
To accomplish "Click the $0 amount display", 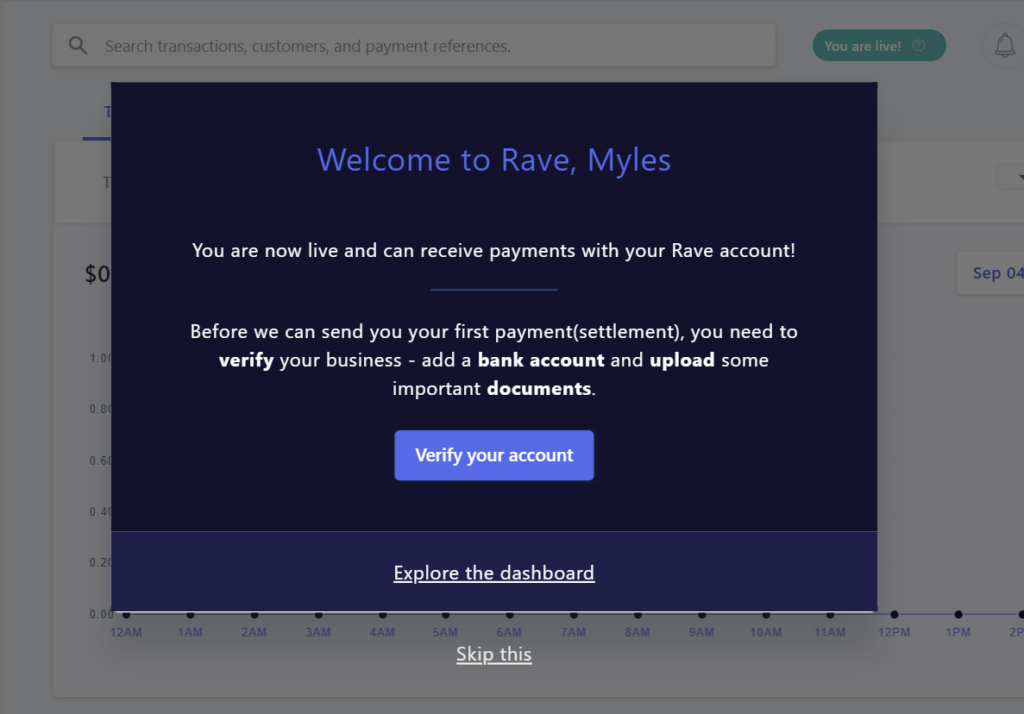I will pos(97,273).
